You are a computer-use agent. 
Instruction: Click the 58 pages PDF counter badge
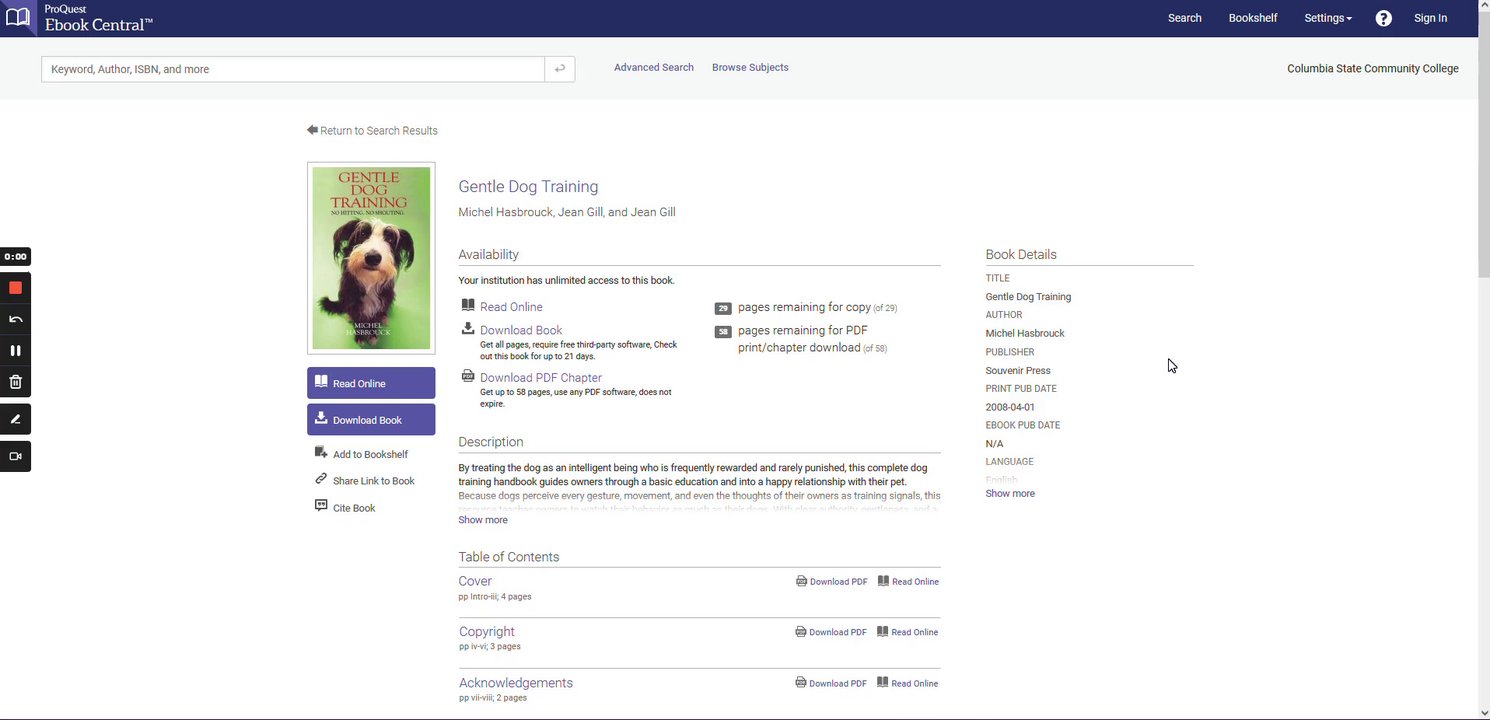[x=723, y=332]
